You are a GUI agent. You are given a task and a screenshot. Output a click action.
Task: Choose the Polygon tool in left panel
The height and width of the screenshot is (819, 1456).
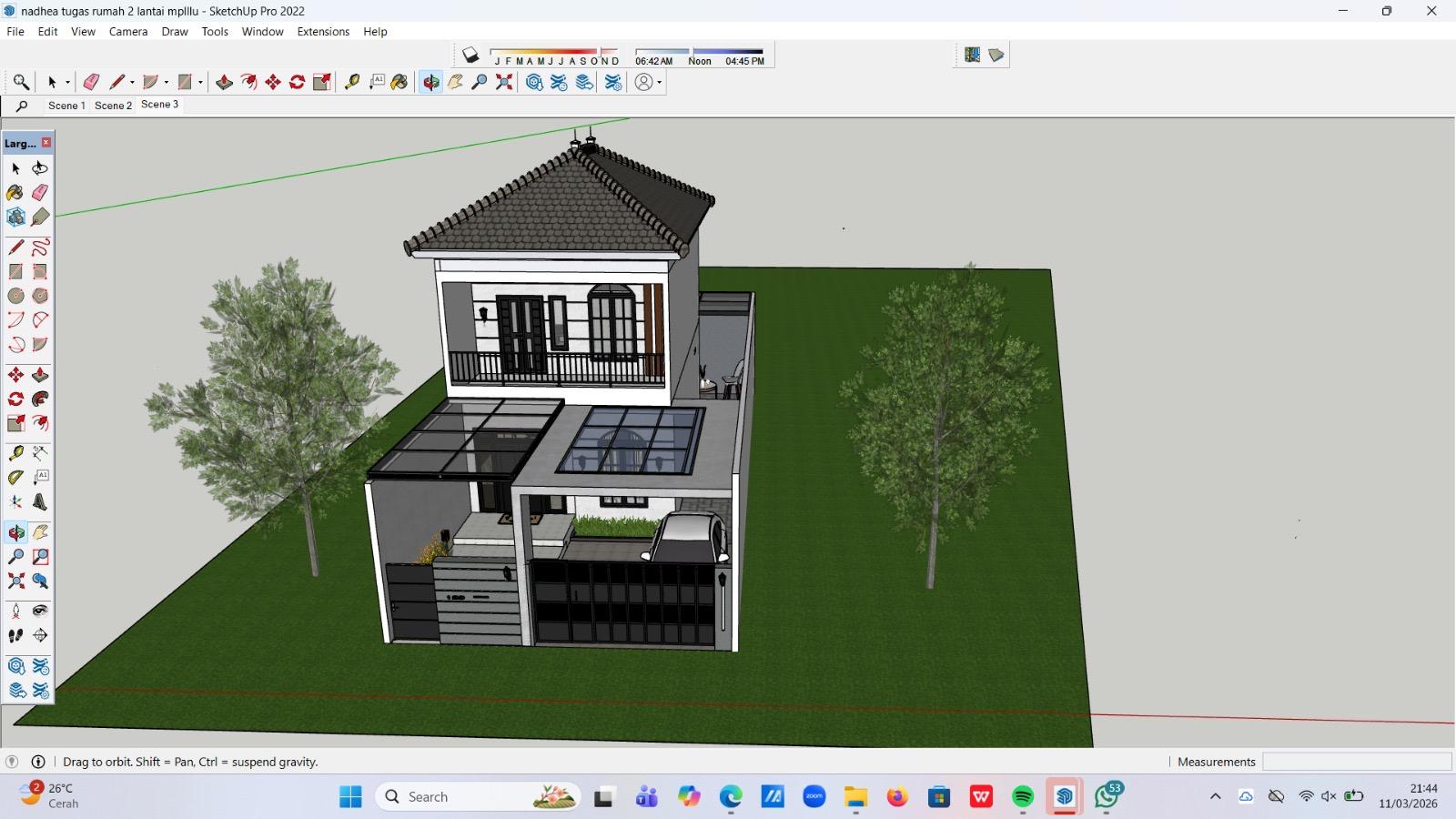(x=40, y=296)
